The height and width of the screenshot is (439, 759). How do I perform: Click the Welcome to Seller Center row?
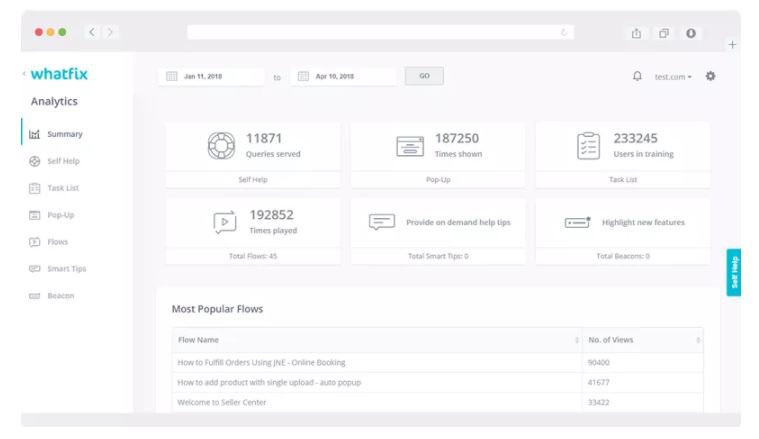coord(438,402)
